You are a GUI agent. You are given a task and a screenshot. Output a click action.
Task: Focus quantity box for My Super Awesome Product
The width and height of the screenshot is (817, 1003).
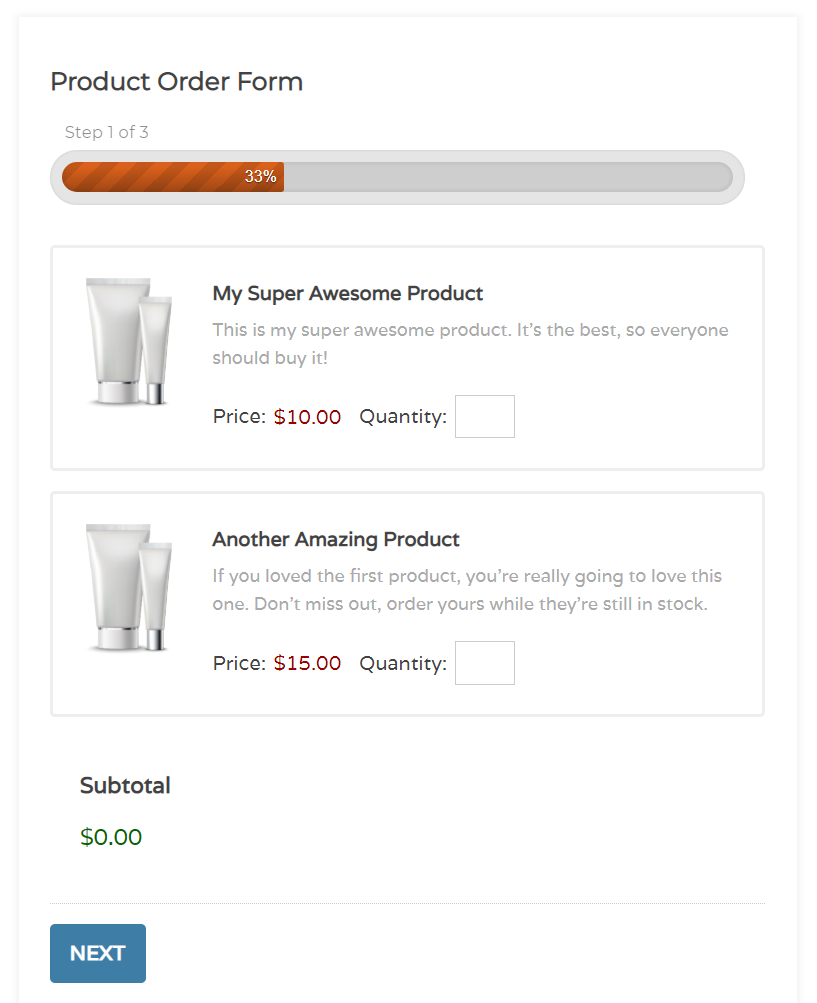(485, 417)
